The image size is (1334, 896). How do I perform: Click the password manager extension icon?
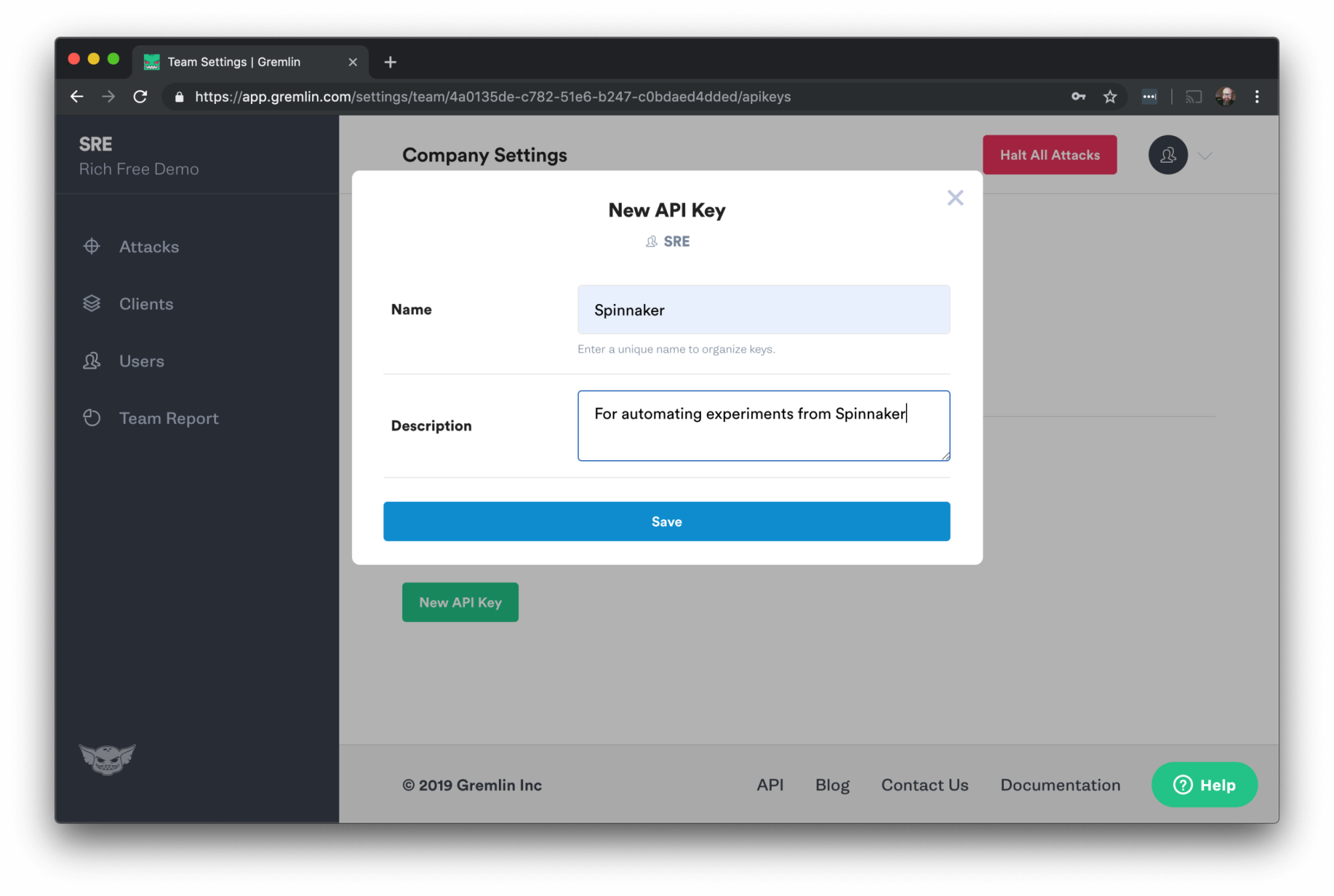tap(1149, 97)
